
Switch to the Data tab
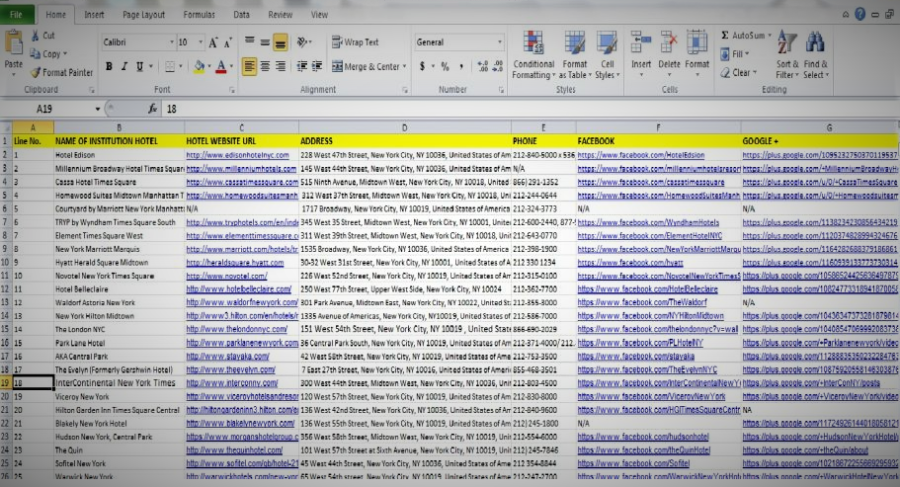pos(241,14)
